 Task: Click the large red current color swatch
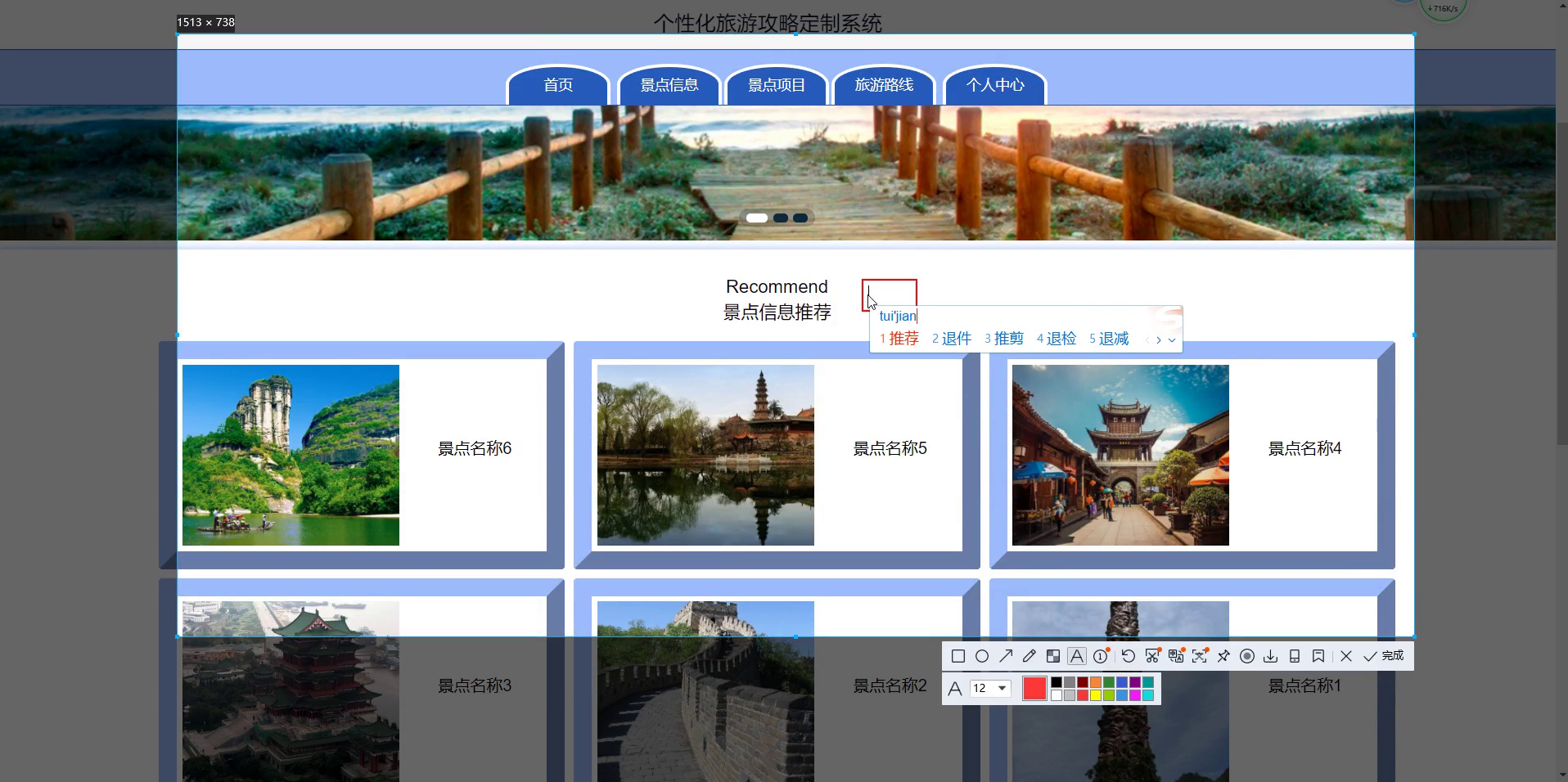click(1034, 689)
